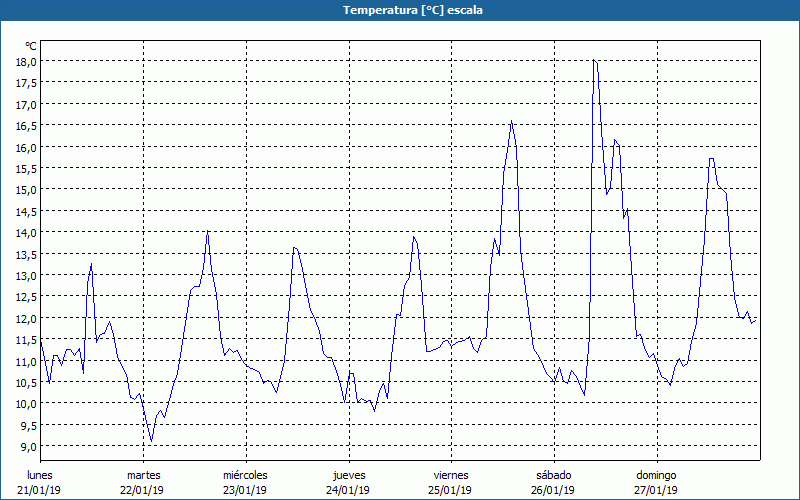Image resolution: width=800 pixels, height=500 pixels.
Task: Click the 'domingo' day label
Action: tap(657, 476)
